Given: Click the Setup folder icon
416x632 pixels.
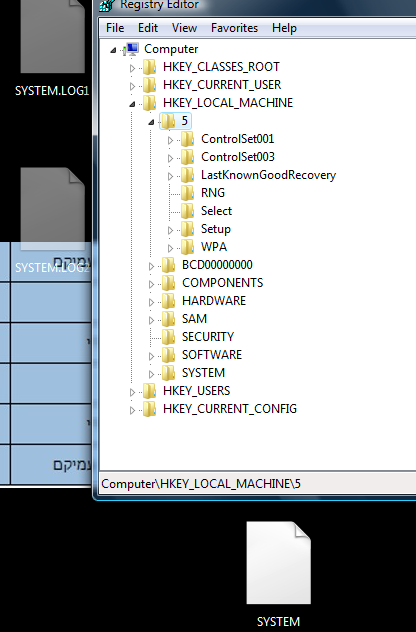Looking at the screenshot, I should [187, 229].
